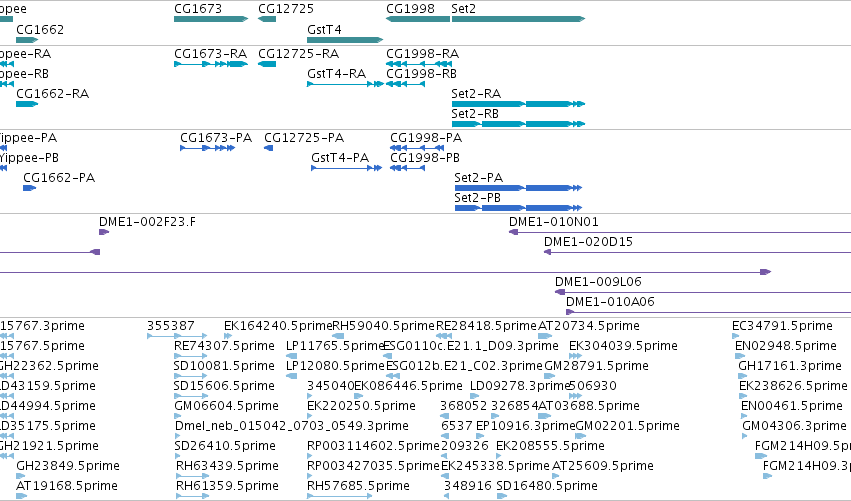Click the Set2-RB transcript label
851x501 pixels.
point(475,114)
